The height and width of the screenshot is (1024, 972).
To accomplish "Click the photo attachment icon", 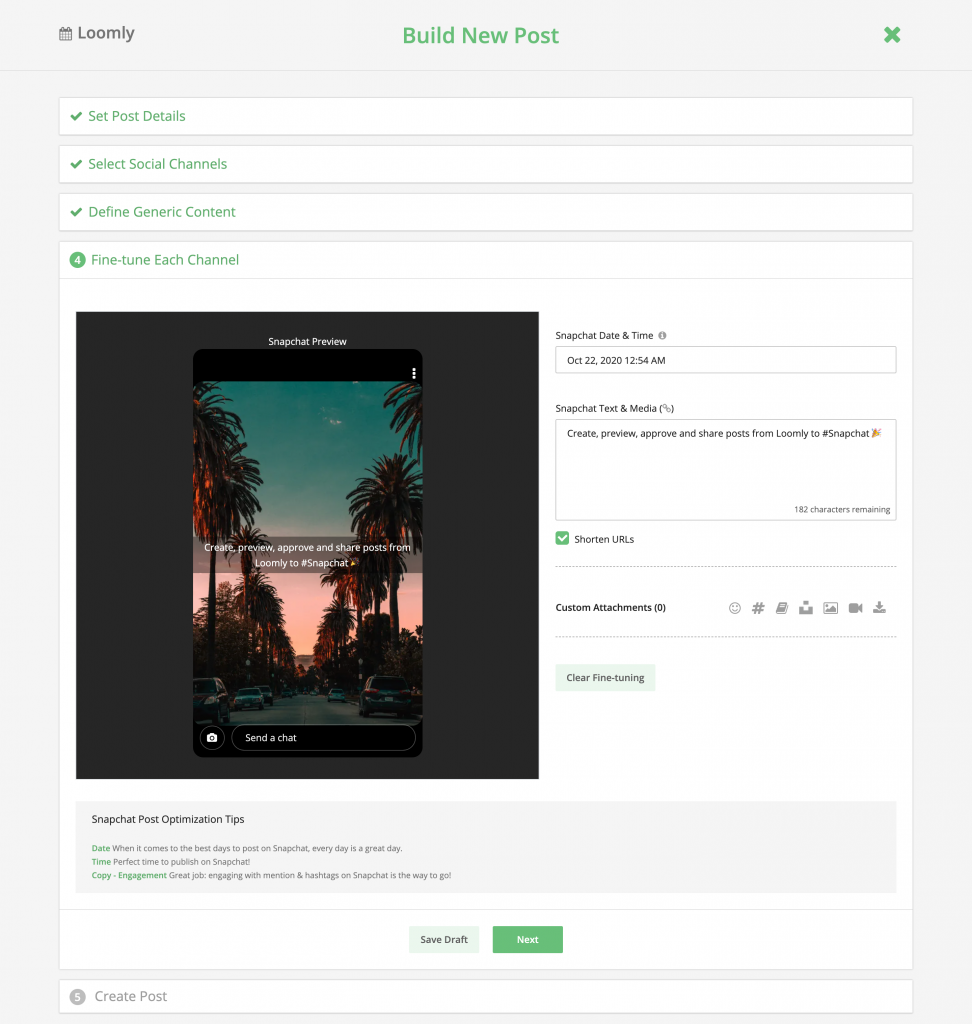I will point(830,608).
